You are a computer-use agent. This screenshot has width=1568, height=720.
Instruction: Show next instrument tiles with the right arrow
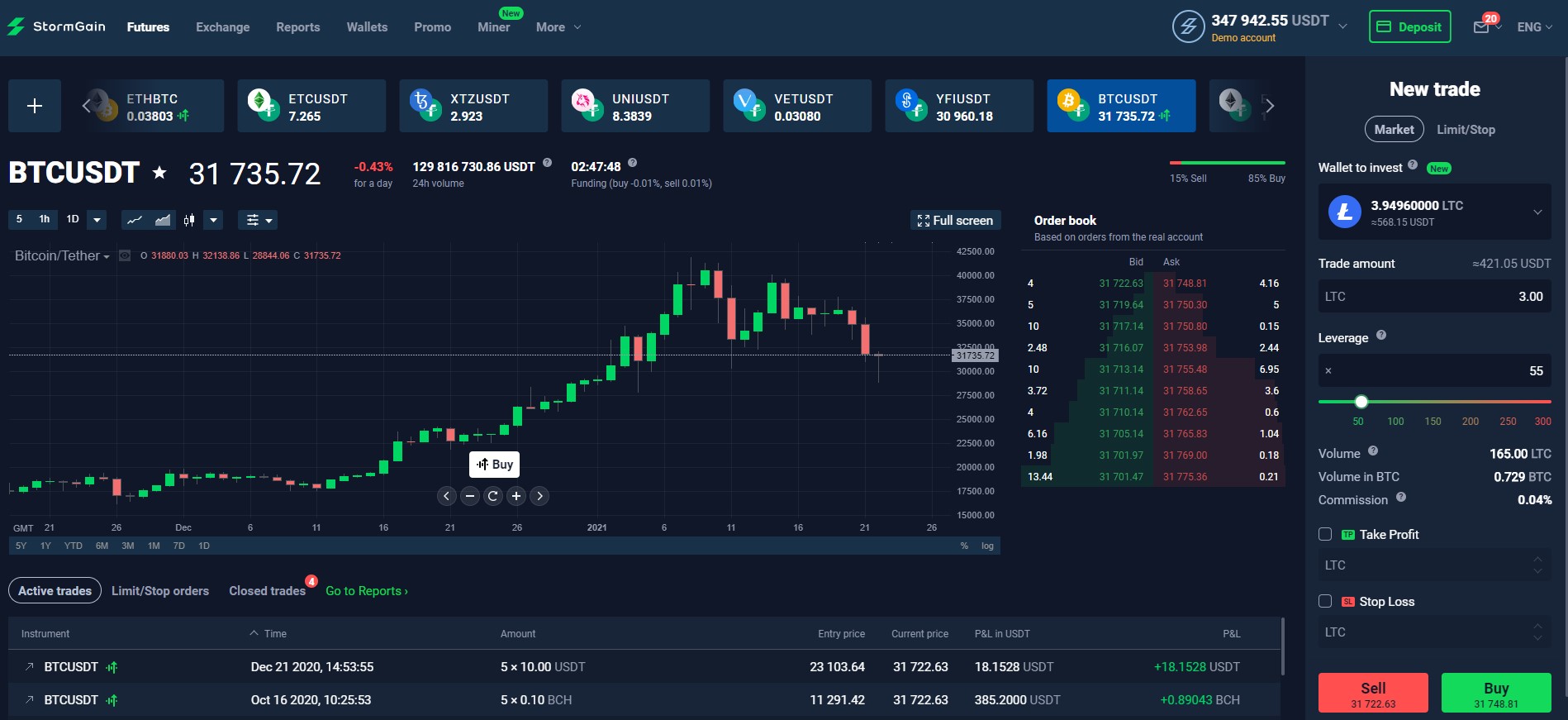tap(1270, 106)
